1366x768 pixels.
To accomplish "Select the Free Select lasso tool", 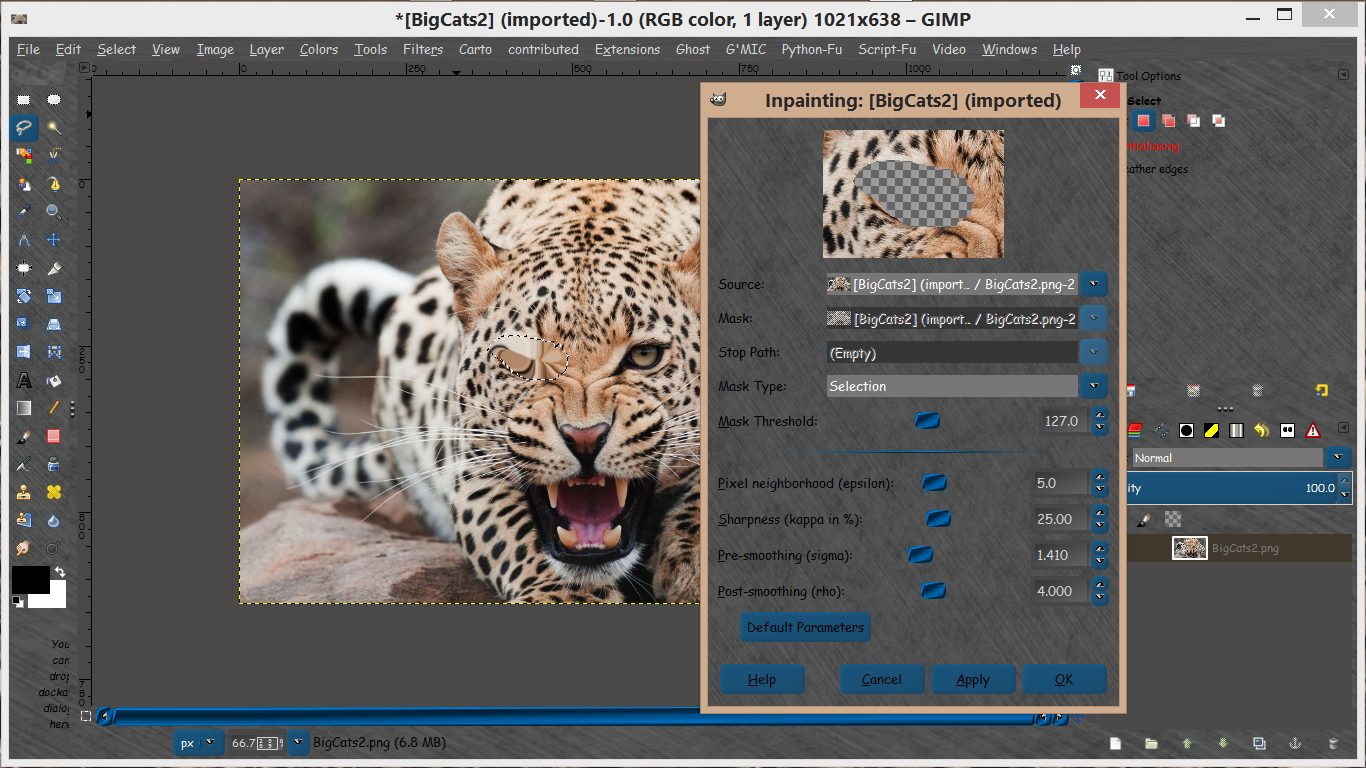I will click(x=24, y=127).
